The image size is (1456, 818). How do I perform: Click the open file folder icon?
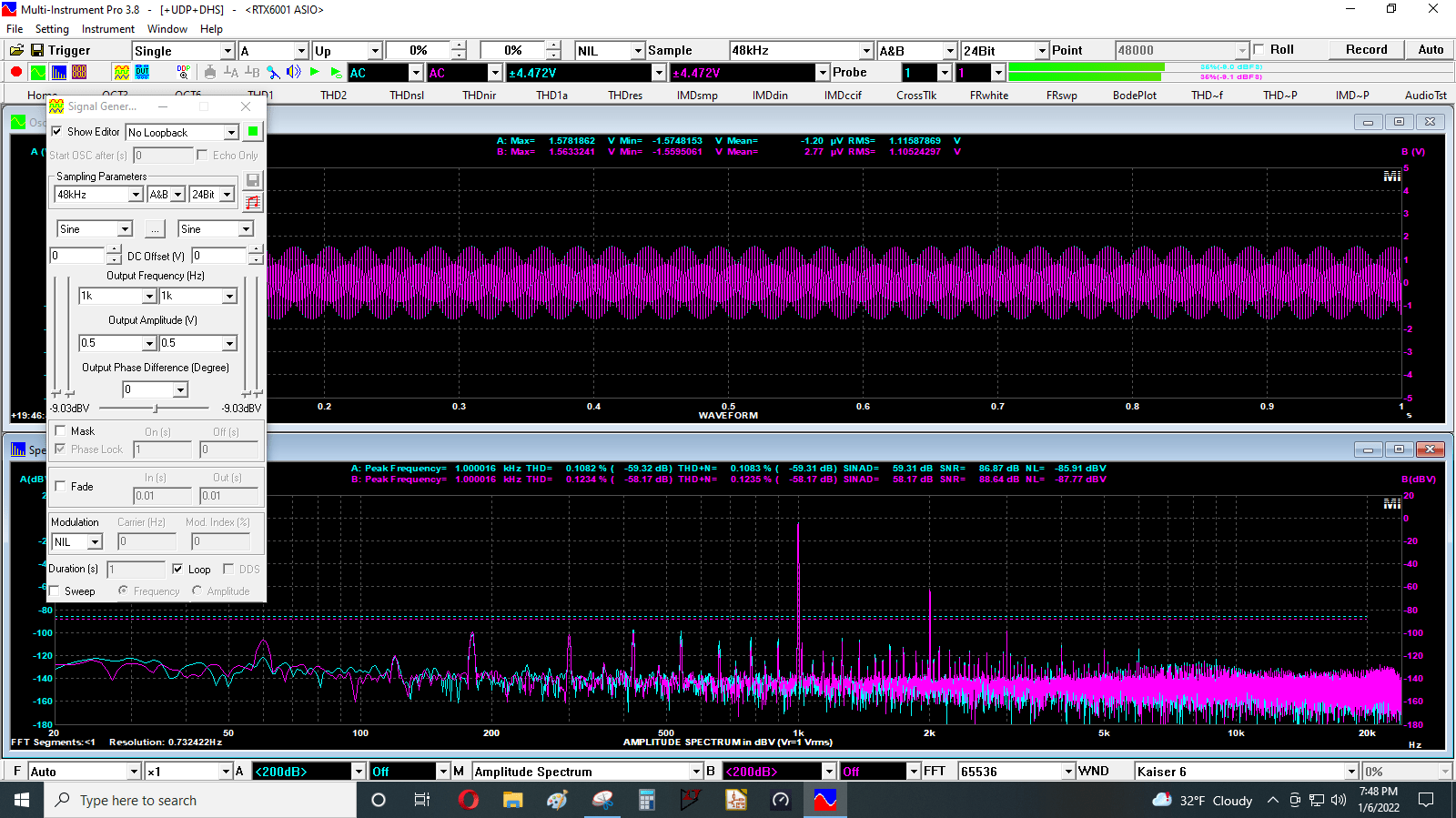(16, 50)
